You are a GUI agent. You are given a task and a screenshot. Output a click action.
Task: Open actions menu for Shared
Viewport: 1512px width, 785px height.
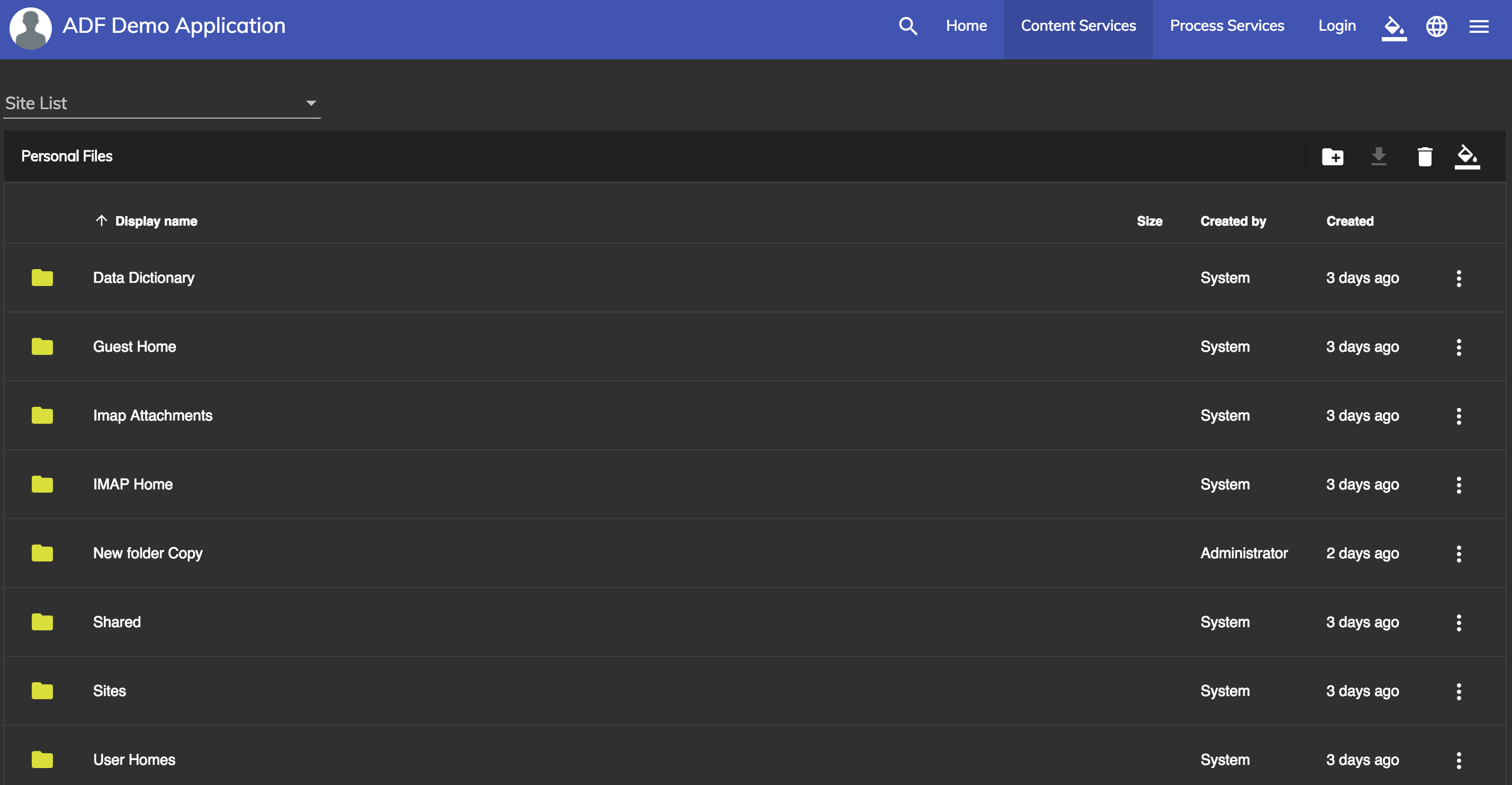click(x=1459, y=622)
